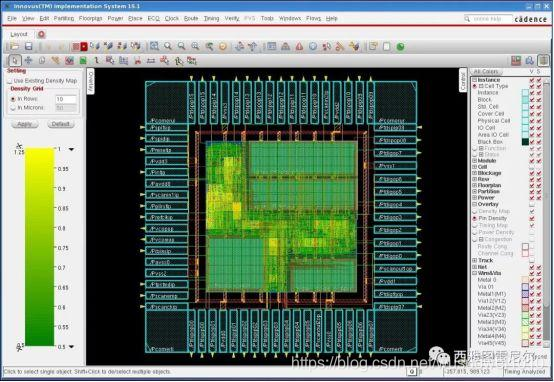The image size is (554, 382).
Task: Open the Timing menu
Action: pyautogui.click(x=211, y=18)
